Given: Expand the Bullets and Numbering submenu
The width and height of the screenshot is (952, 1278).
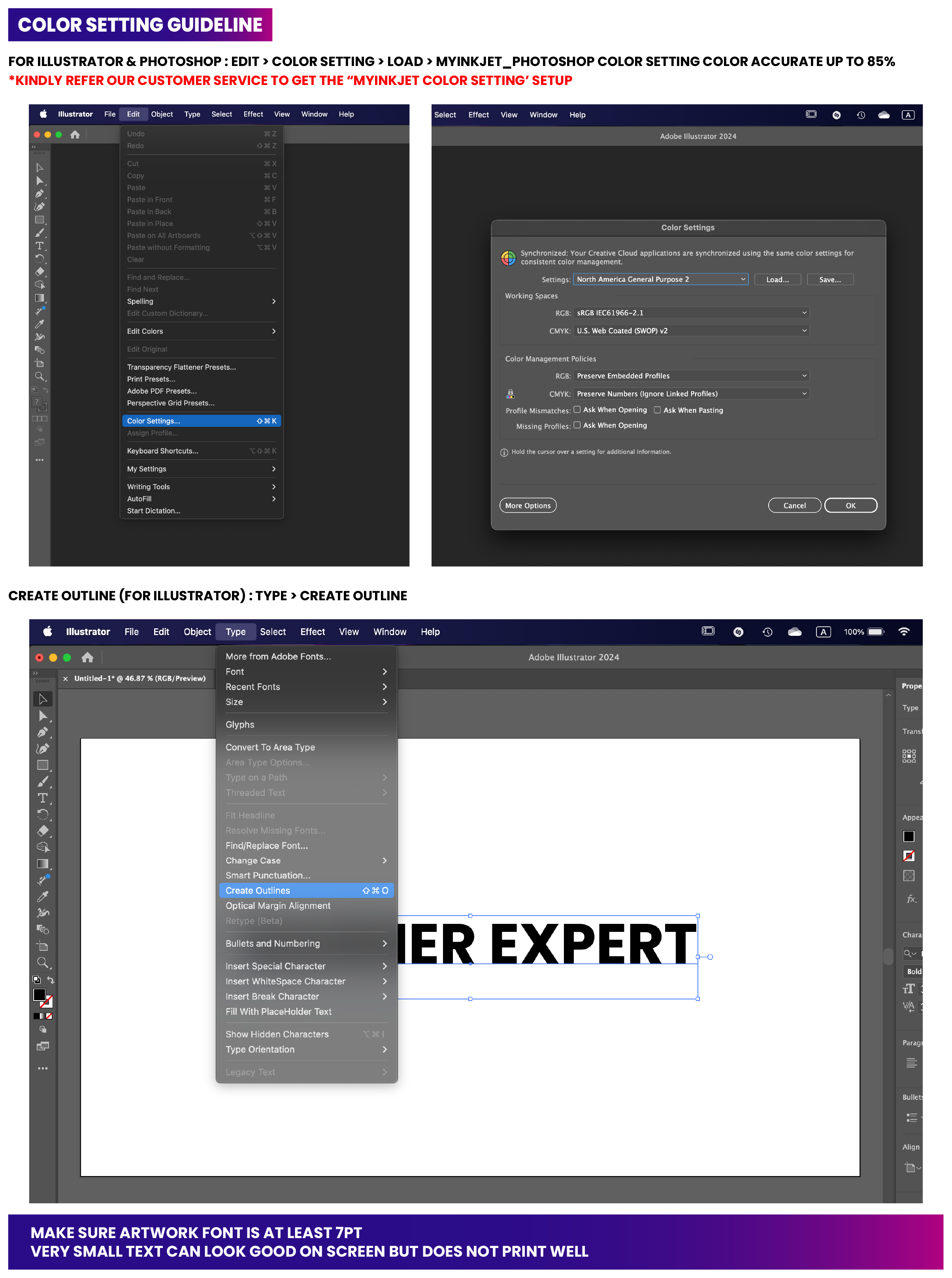Looking at the screenshot, I should [x=306, y=943].
